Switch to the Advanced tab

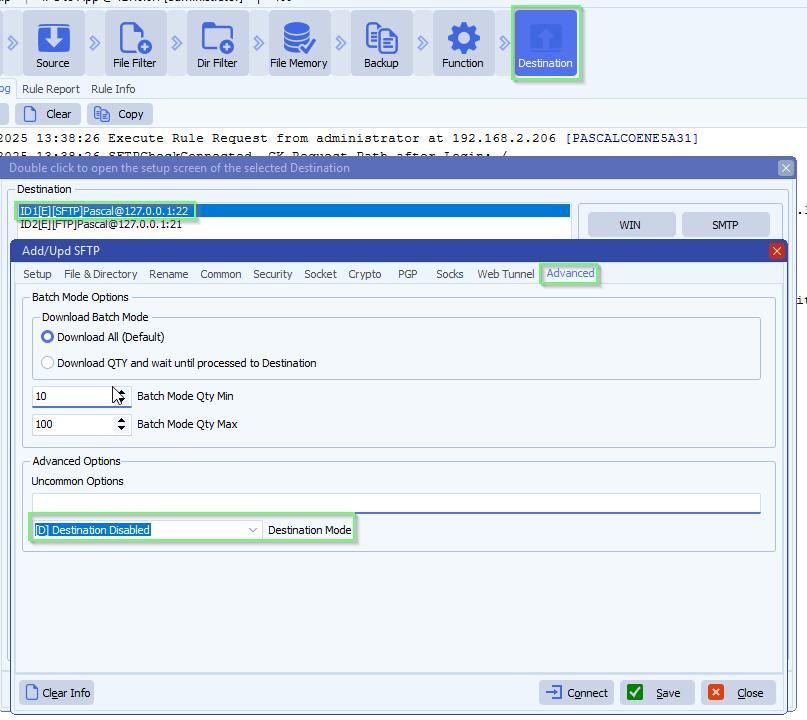tap(570, 273)
